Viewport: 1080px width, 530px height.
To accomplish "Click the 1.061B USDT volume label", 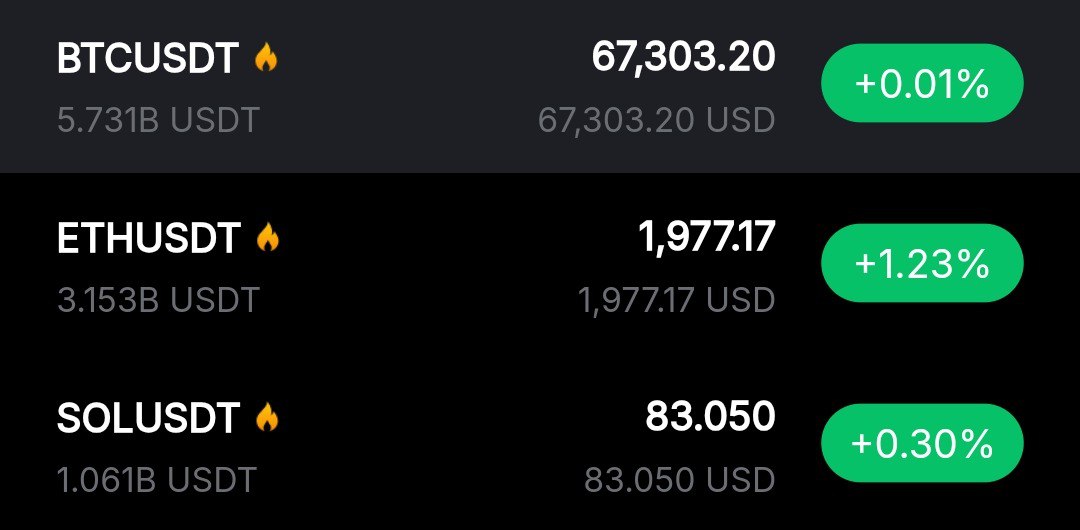I will tap(157, 478).
